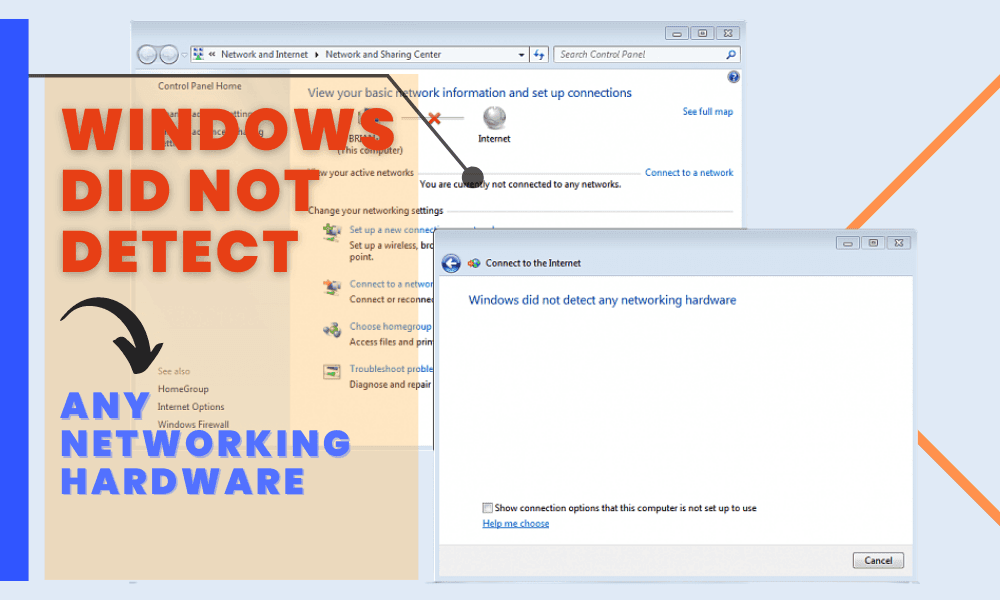Click 'See full map' link
Image resolution: width=1000 pixels, height=600 pixels.
click(x=707, y=112)
